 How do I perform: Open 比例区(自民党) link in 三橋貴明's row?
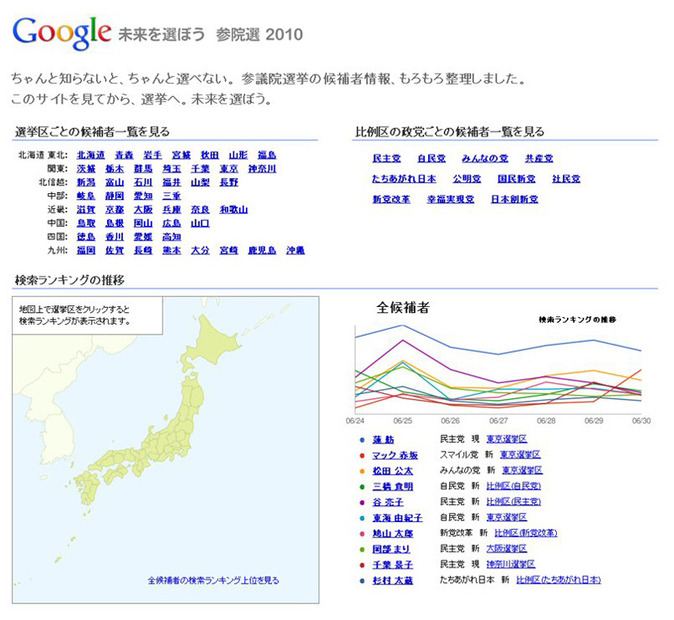pyautogui.click(x=513, y=486)
